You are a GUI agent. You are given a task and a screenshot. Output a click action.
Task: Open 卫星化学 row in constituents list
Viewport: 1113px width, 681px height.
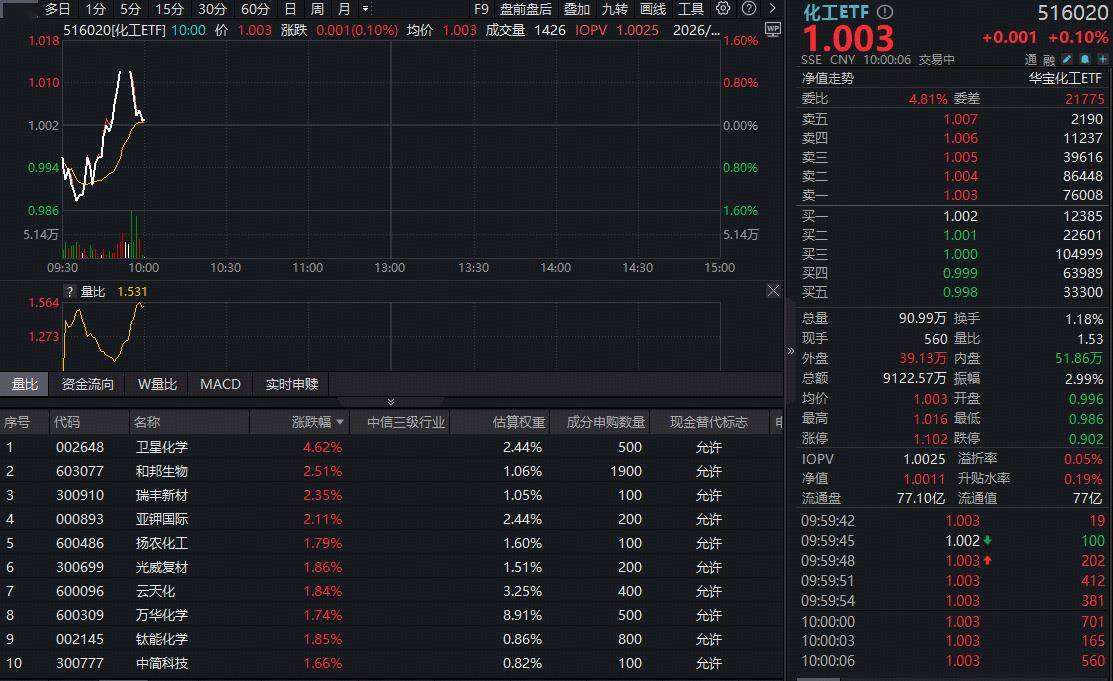coord(162,447)
